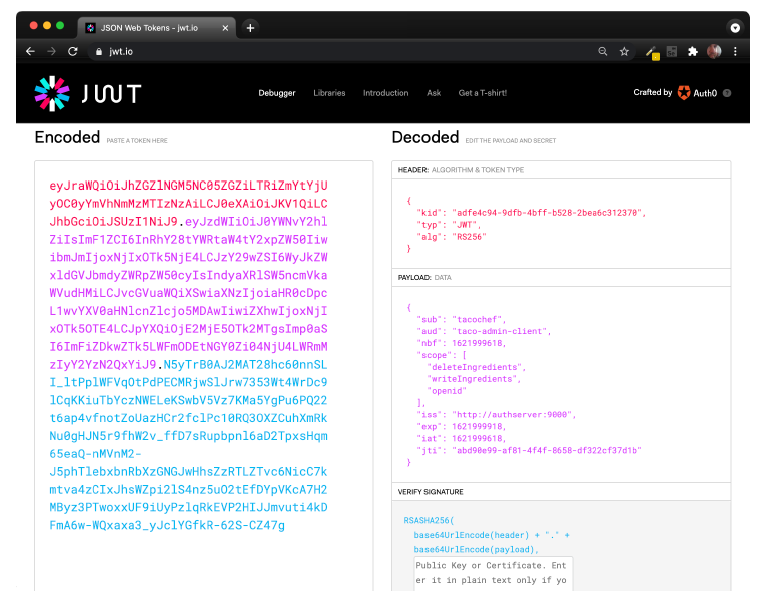Go back to the previous page

30,51
